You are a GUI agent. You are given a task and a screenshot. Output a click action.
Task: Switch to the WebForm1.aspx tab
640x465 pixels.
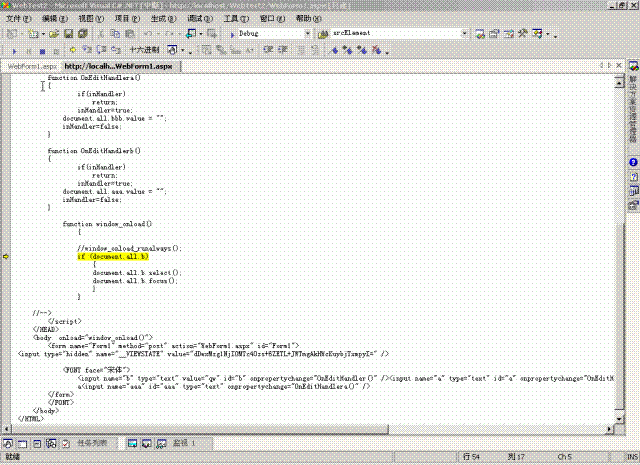click(x=32, y=66)
